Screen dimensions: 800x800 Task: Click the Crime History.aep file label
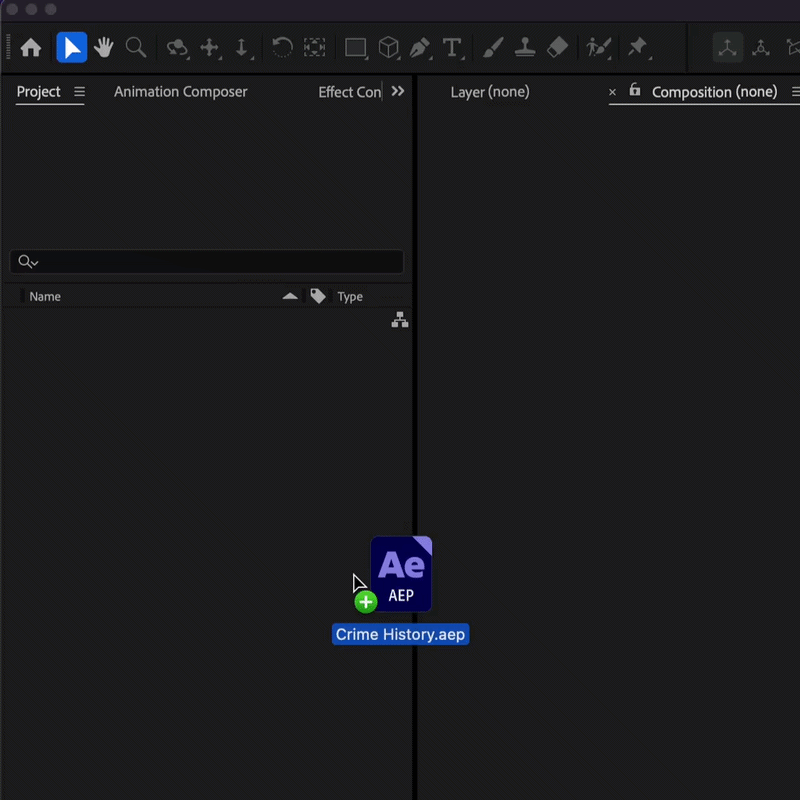pyautogui.click(x=401, y=634)
